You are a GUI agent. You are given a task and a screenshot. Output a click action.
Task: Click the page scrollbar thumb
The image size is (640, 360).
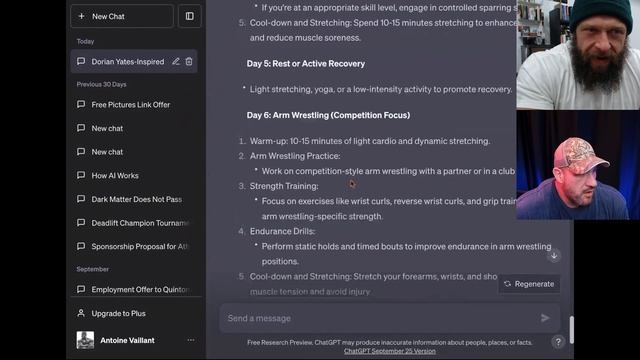tap(571, 330)
